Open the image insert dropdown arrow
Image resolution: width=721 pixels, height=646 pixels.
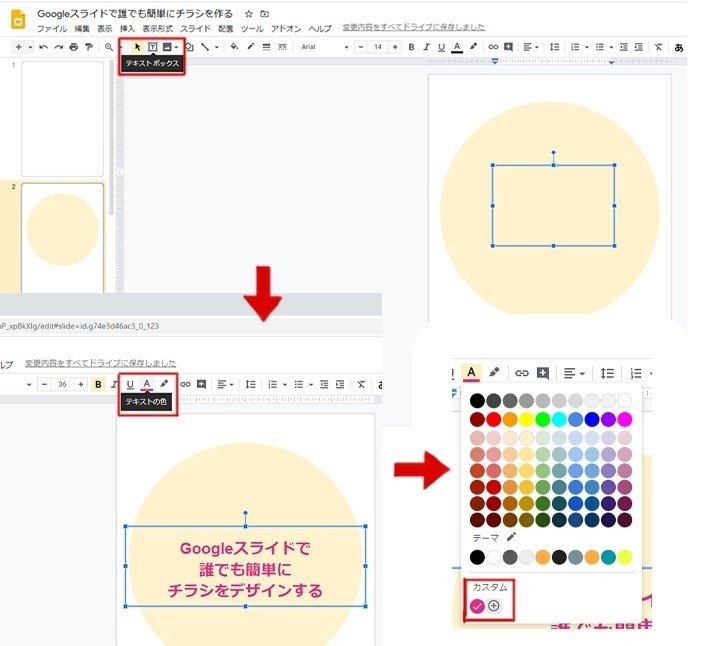(x=177, y=47)
